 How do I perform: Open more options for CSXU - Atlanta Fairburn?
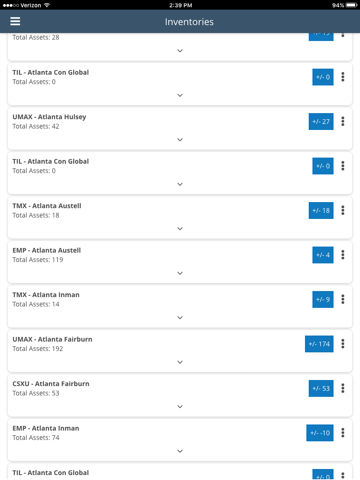(343, 388)
